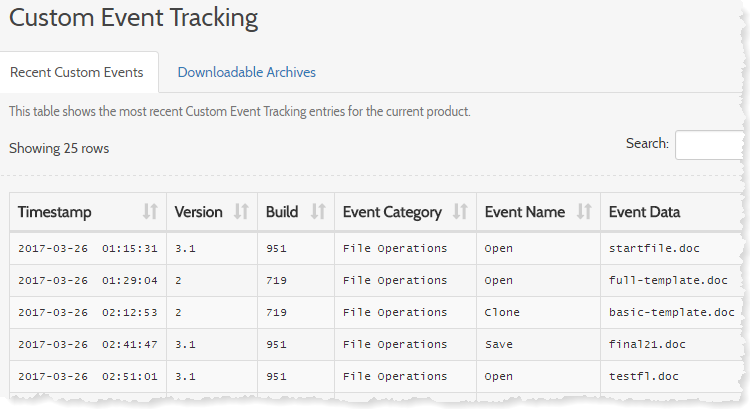The image size is (750, 409).
Task: Focus the Search input field
Action: pyautogui.click(x=712, y=144)
